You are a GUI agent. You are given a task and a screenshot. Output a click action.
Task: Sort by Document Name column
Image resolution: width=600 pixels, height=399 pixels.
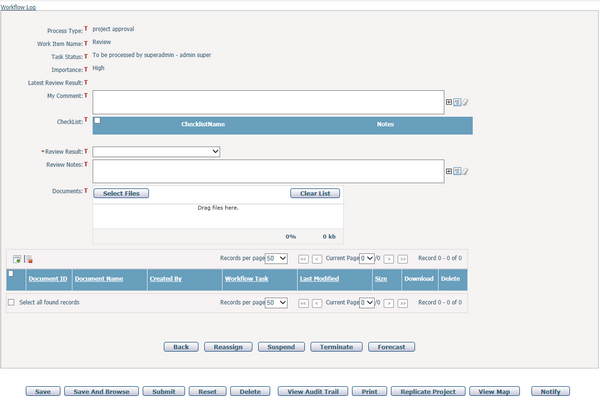(99, 278)
